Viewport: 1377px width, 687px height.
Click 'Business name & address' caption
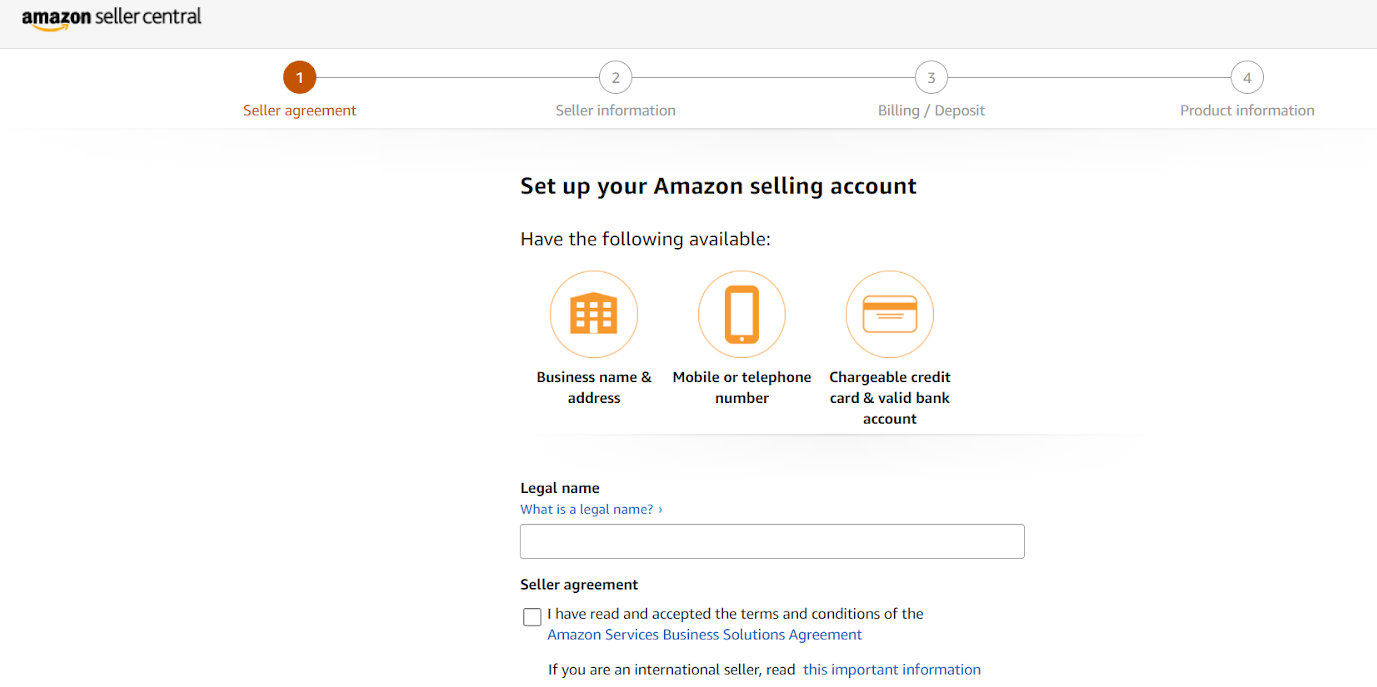point(594,387)
